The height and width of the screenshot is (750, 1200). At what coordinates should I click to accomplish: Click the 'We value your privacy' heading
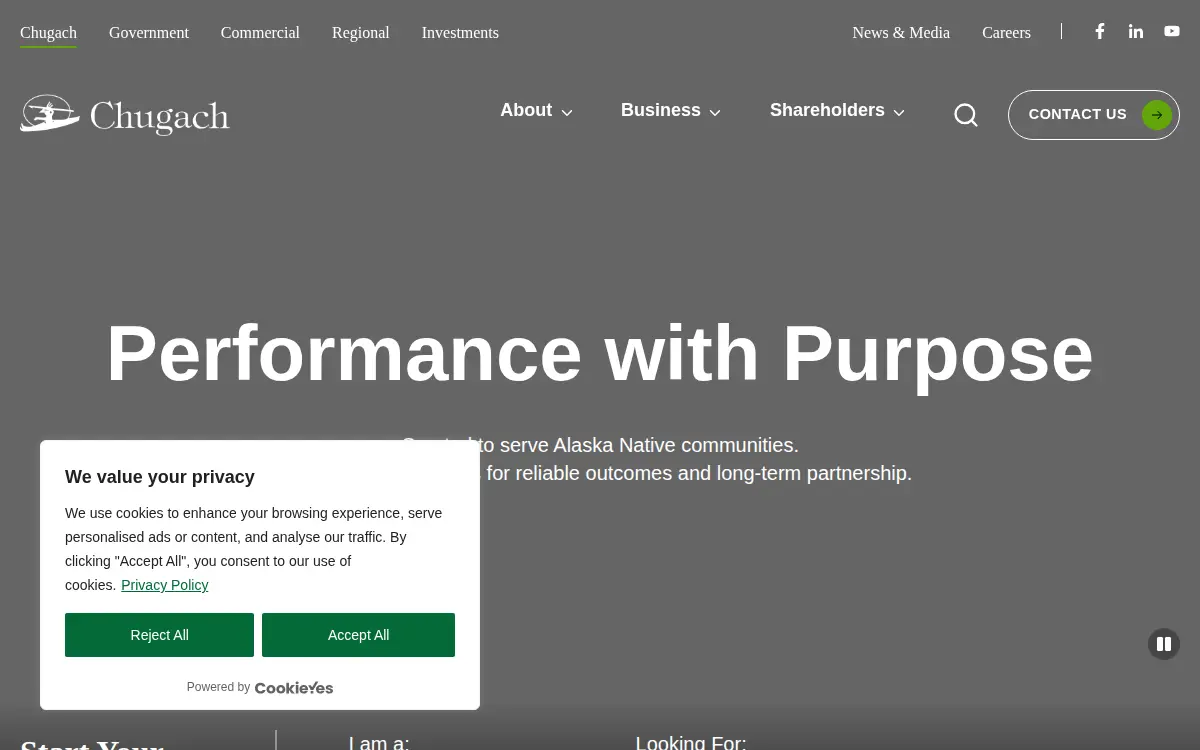point(160,477)
